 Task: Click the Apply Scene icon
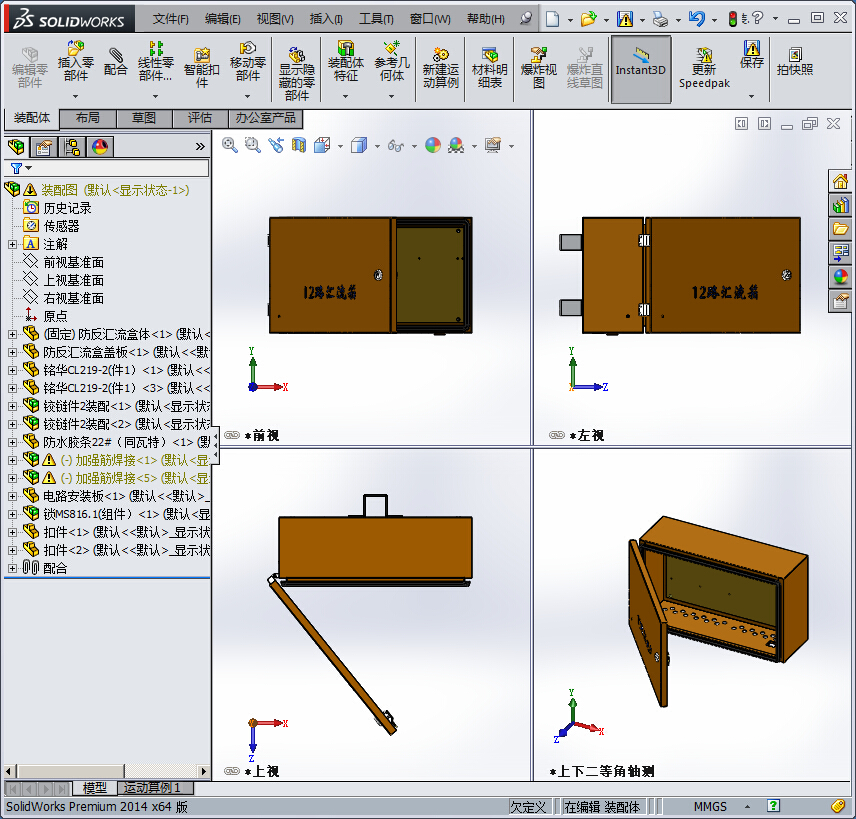click(x=456, y=145)
